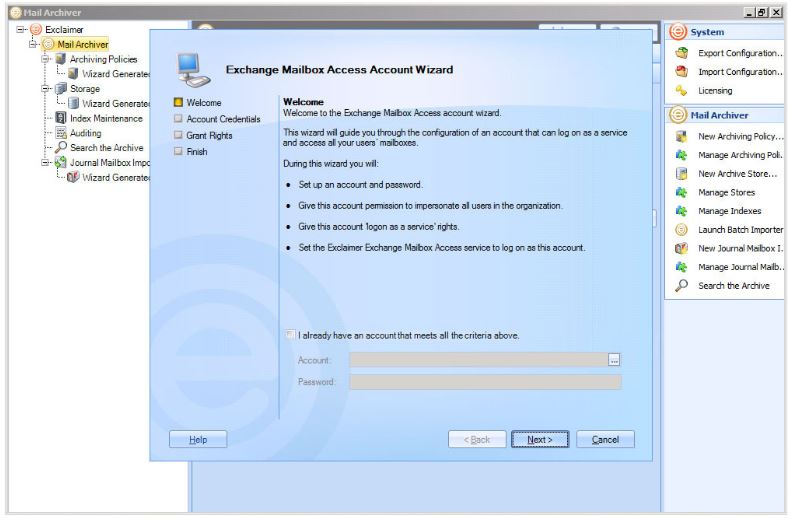Click the Help button
792x519 pixels.
(x=198, y=439)
